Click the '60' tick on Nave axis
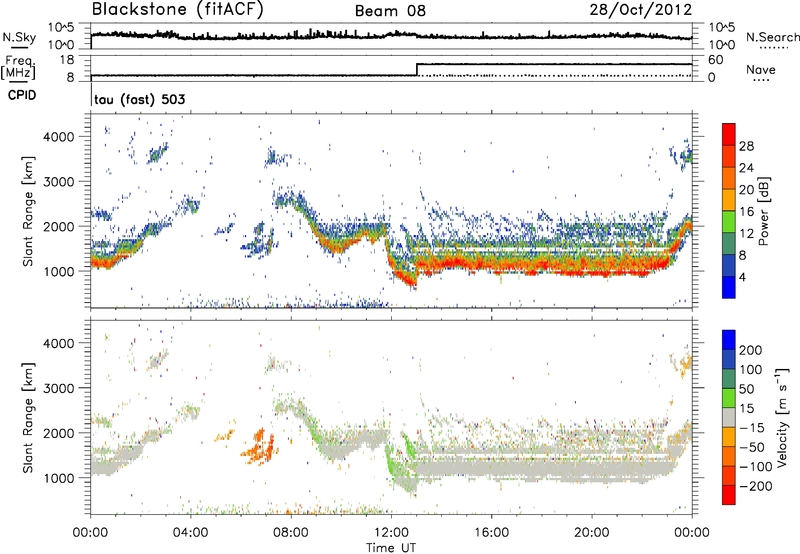This screenshot has height=554, width=800. point(715,60)
